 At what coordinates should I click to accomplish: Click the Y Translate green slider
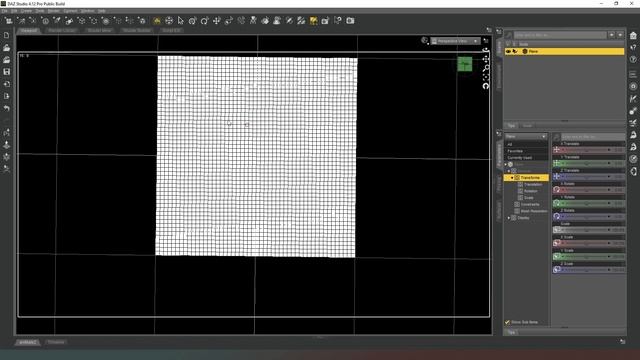click(589, 163)
